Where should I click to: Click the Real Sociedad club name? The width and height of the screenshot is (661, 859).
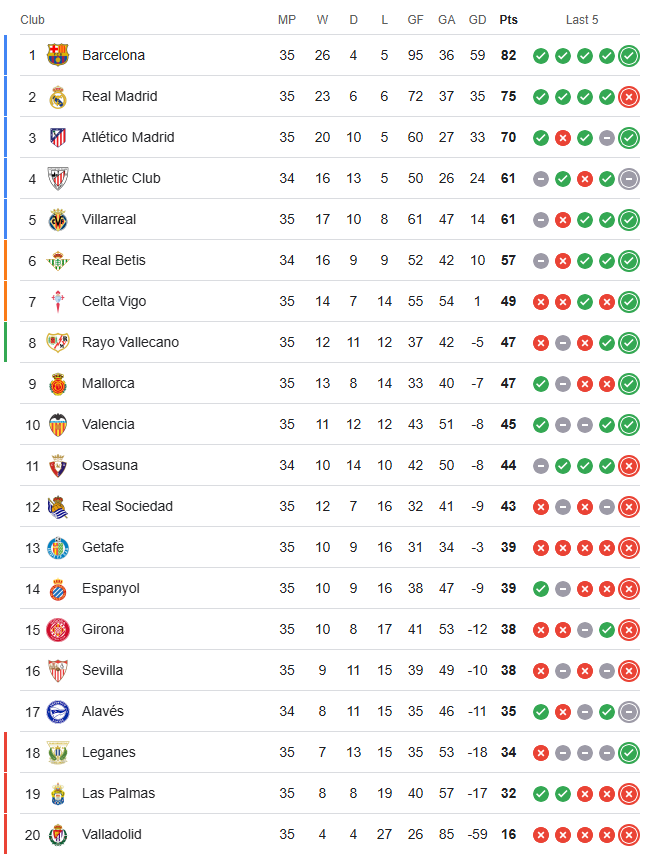[x=127, y=506]
